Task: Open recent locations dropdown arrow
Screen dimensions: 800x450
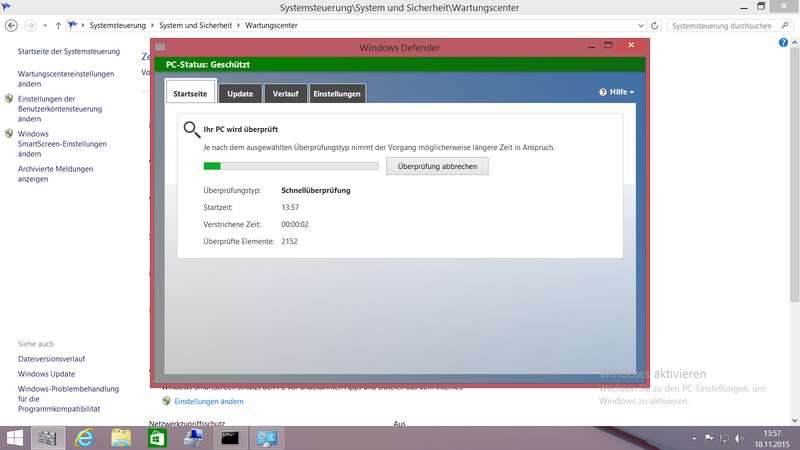Action: (45, 26)
